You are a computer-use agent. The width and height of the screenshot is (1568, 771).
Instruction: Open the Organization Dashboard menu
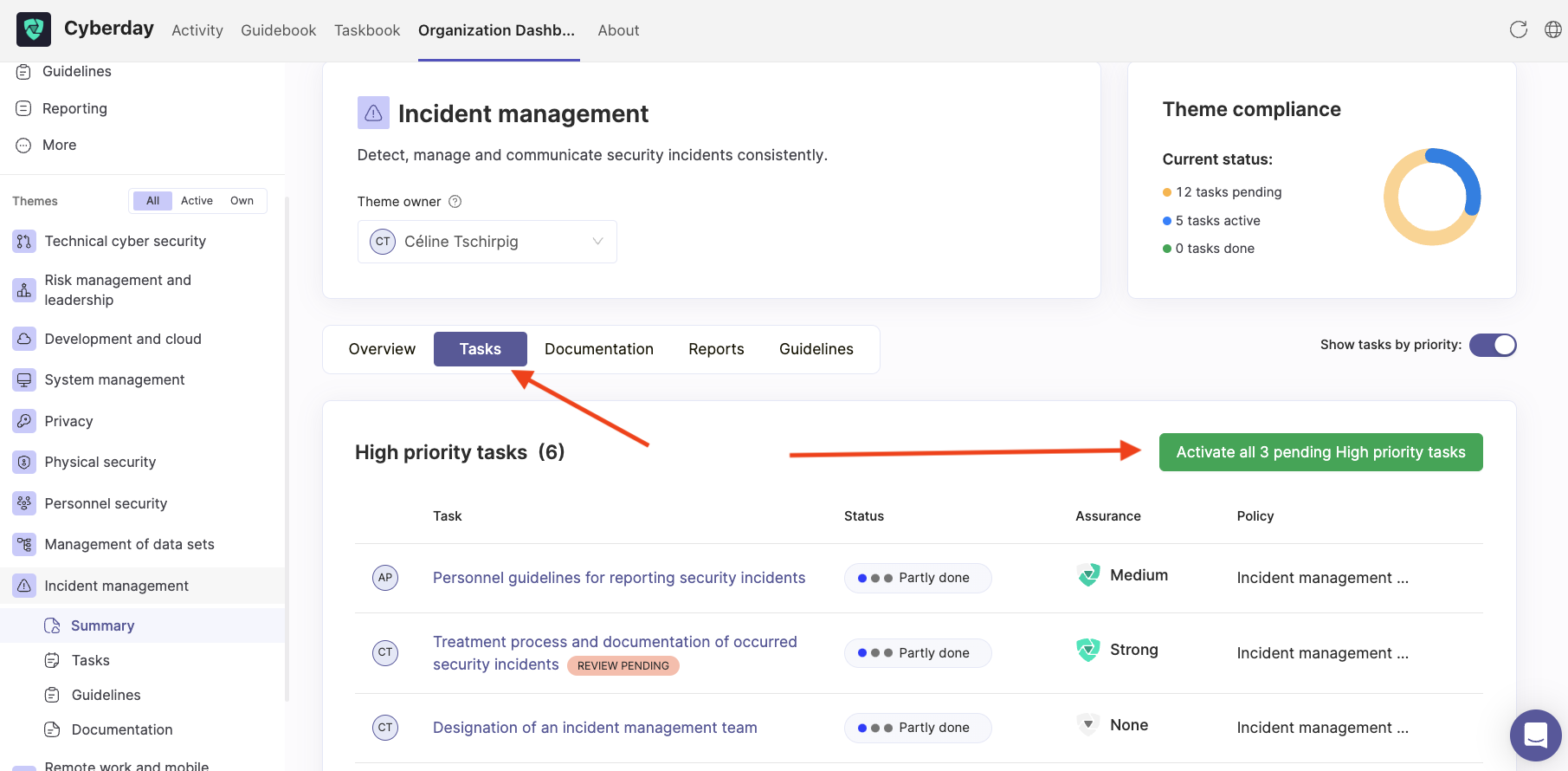pos(496,30)
